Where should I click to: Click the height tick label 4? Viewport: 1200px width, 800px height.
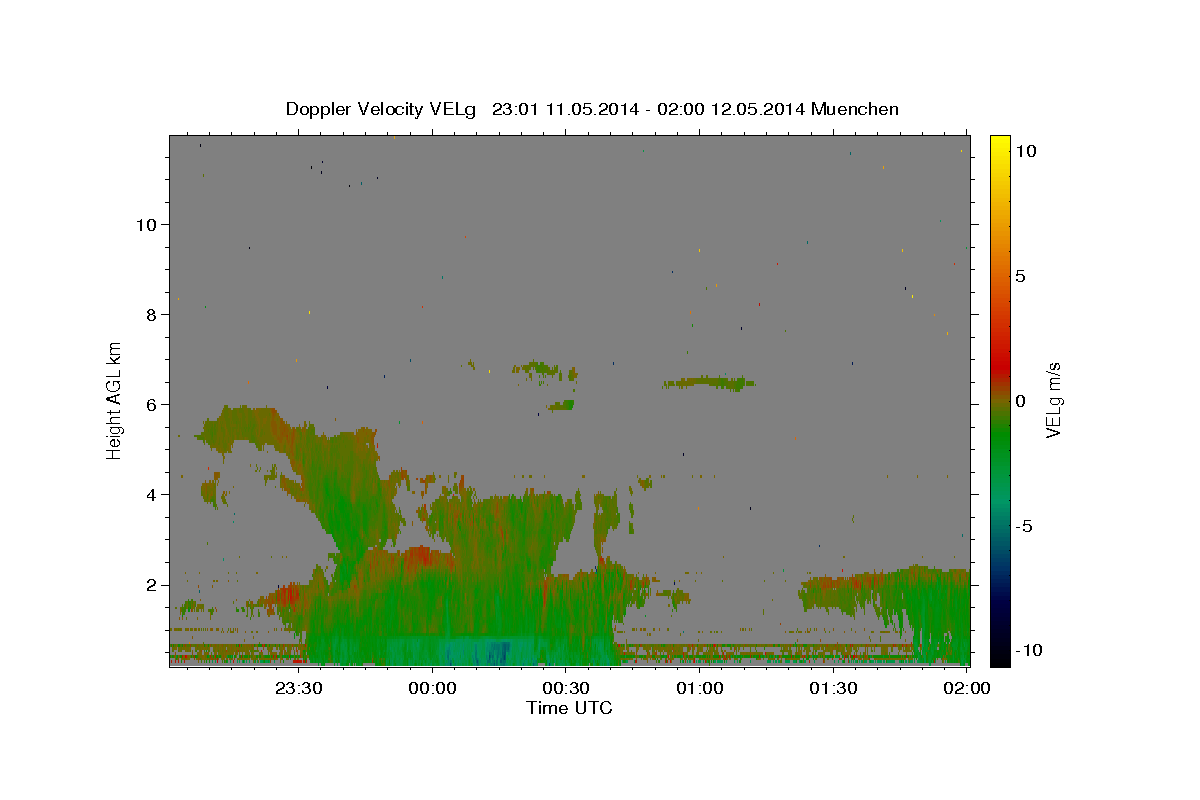pyautogui.click(x=152, y=494)
